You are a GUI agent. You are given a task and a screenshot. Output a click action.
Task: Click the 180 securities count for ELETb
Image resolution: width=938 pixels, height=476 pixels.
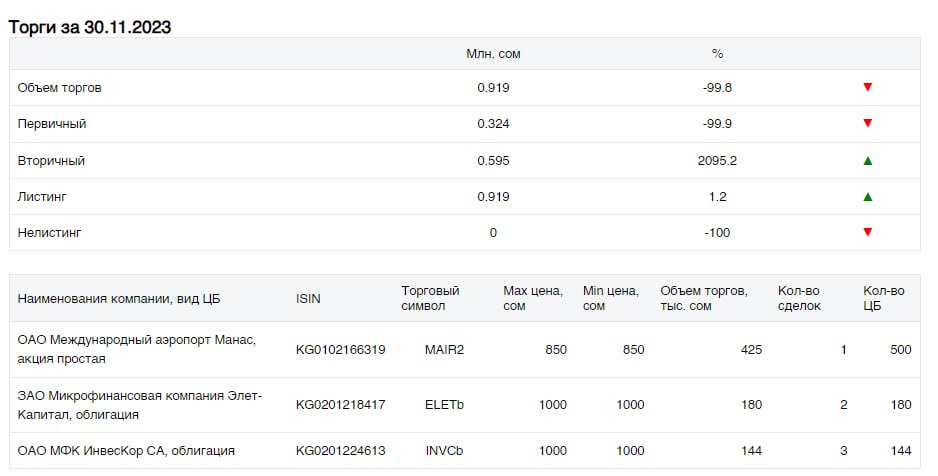(901, 405)
